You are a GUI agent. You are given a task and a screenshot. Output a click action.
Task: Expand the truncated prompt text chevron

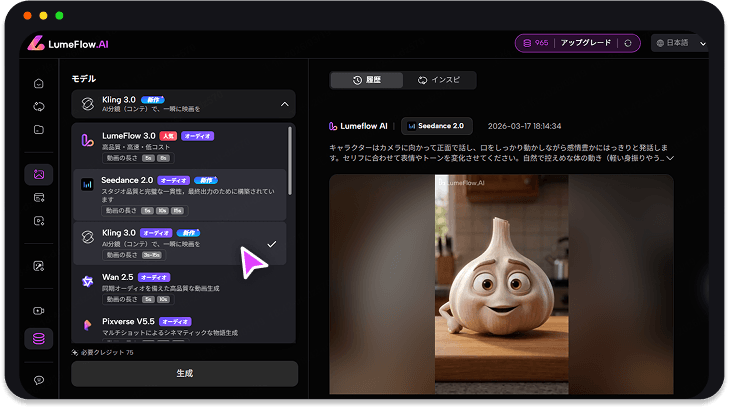[670, 158]
